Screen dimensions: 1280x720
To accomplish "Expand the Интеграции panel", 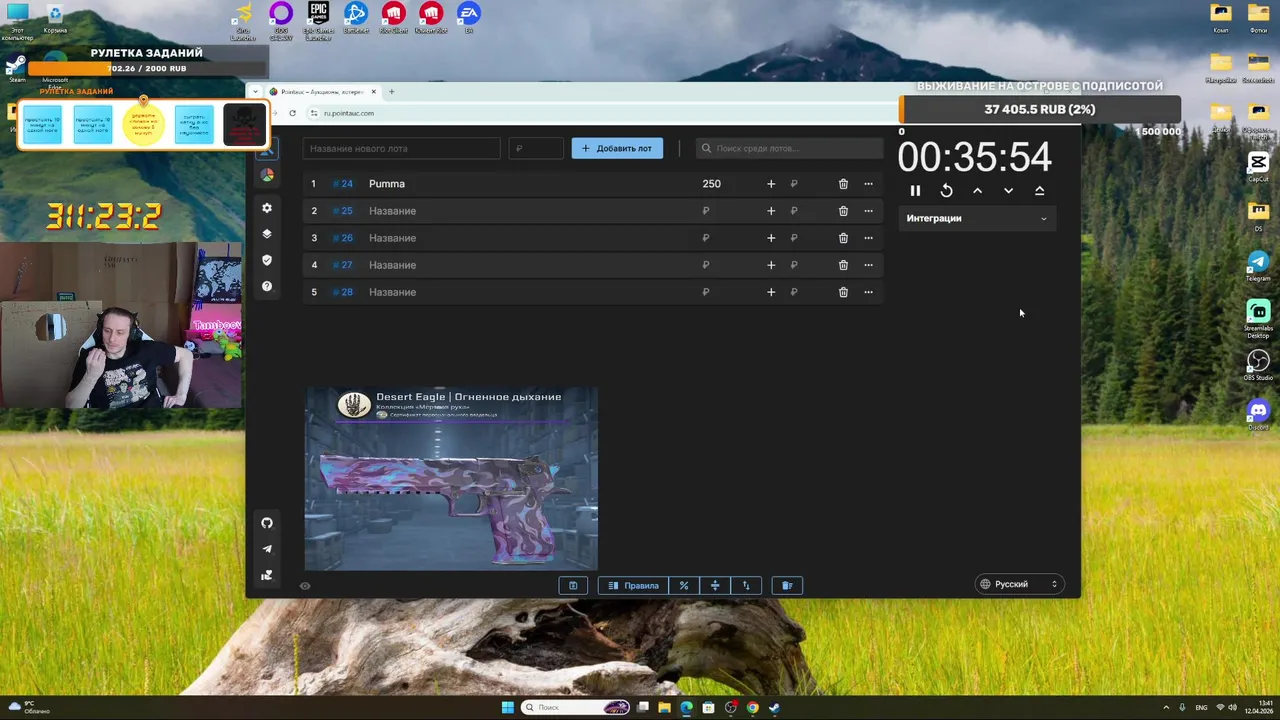I will 976,218.
